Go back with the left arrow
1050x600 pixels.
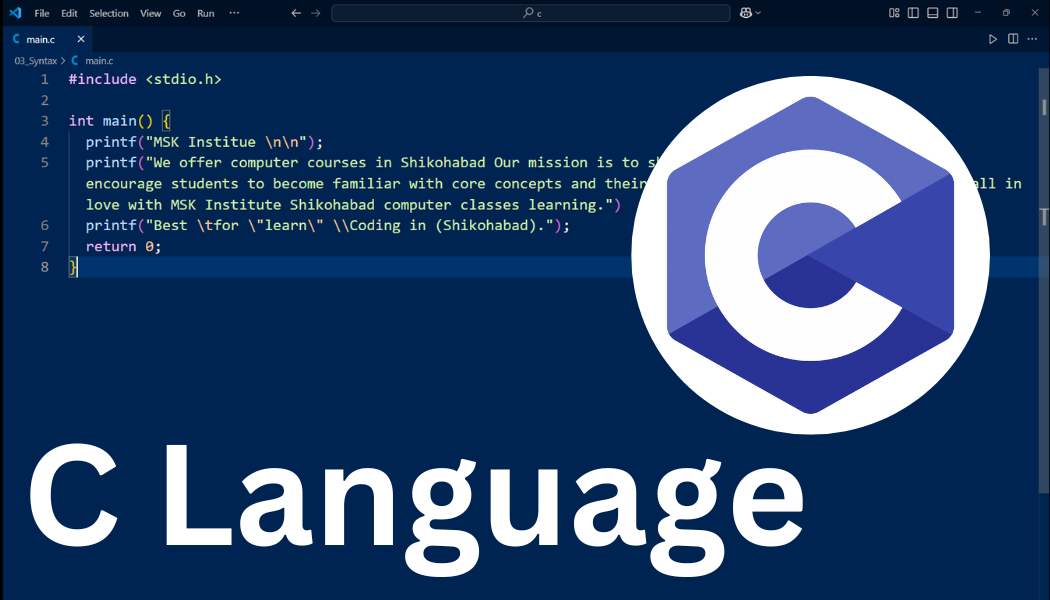[x=296, y=13]
